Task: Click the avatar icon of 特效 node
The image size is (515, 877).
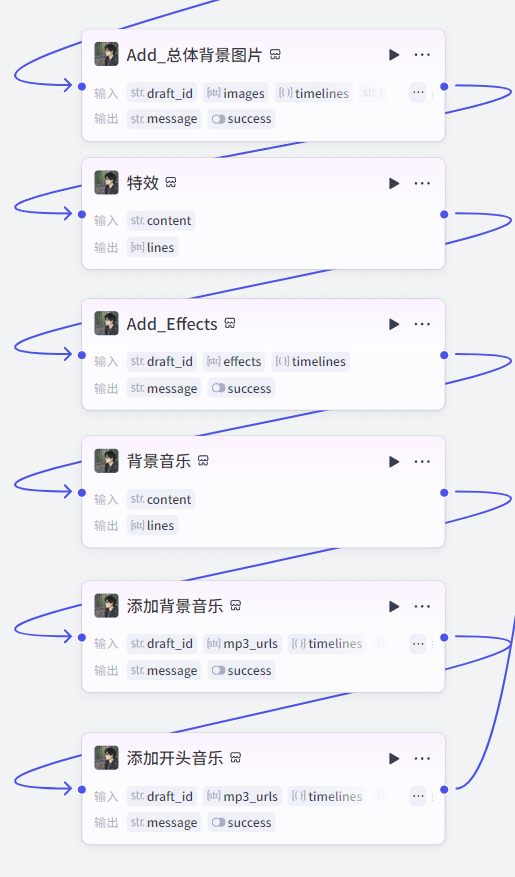Action: click(106, 183)
